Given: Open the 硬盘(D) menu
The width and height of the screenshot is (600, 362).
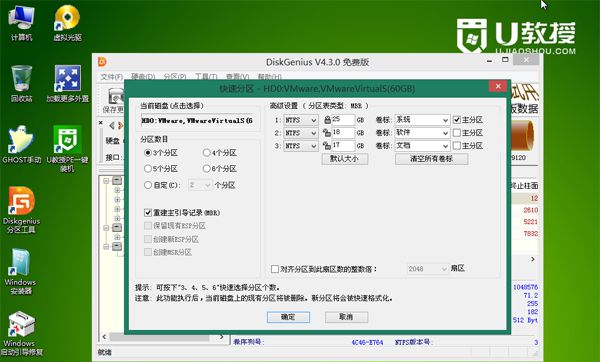Looking at the screenshot, I should tap(143, 77).
